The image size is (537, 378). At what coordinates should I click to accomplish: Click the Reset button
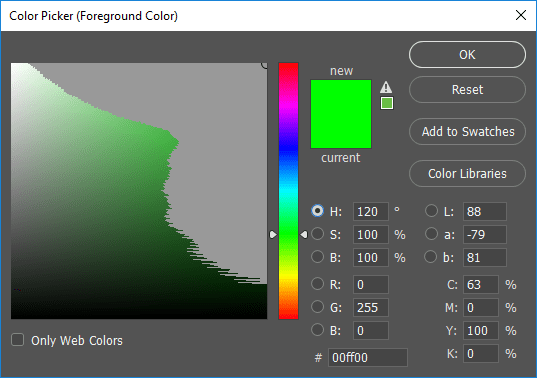[467, 90]
